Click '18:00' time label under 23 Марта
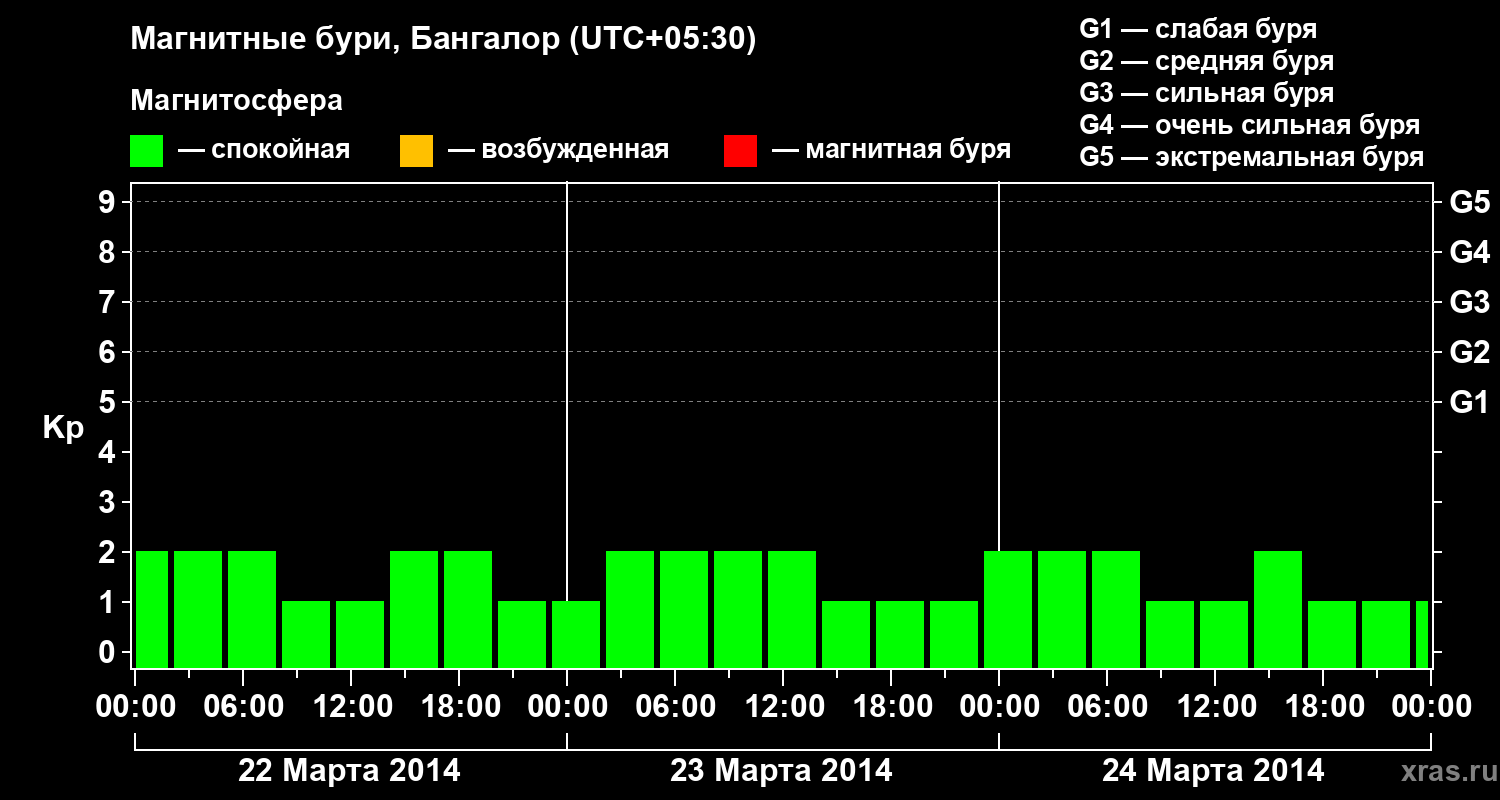The height and width of the screenshot is (800, 1500). tap(891, 707)
